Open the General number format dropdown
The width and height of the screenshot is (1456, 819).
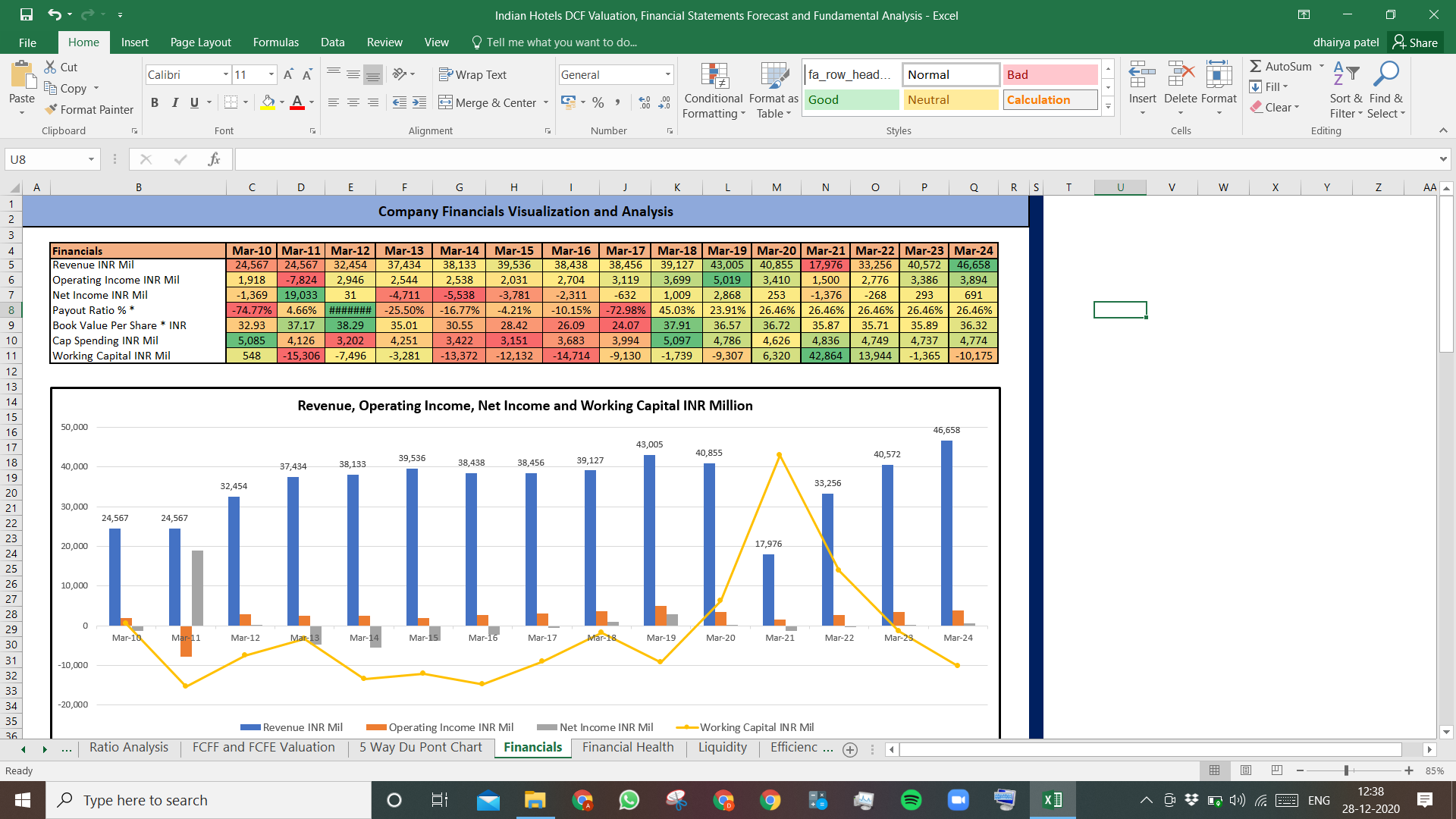[x=668, y=74]
